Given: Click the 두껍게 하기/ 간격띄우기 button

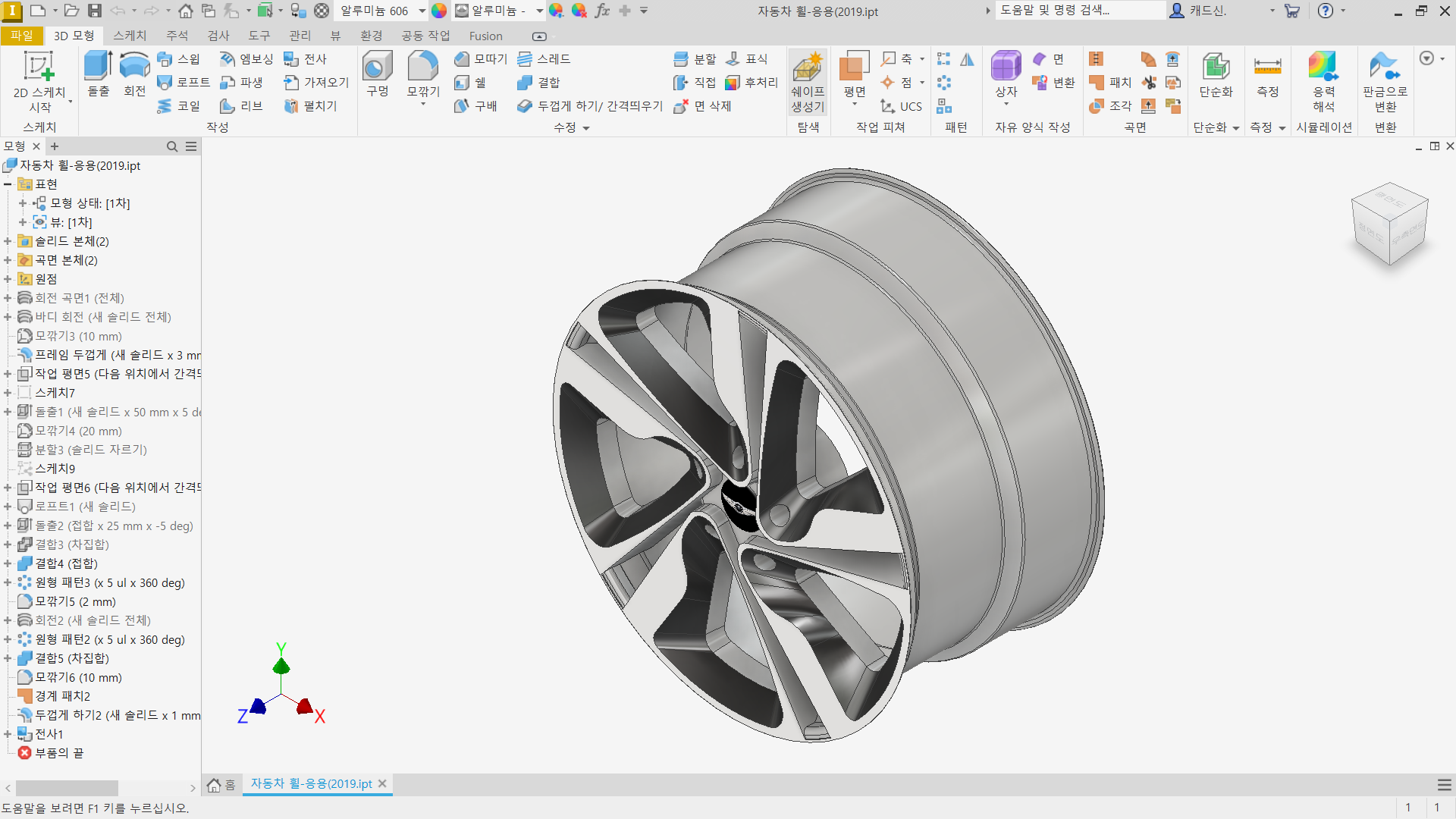Looking at the screenshot, I should (x=590, y=106).
